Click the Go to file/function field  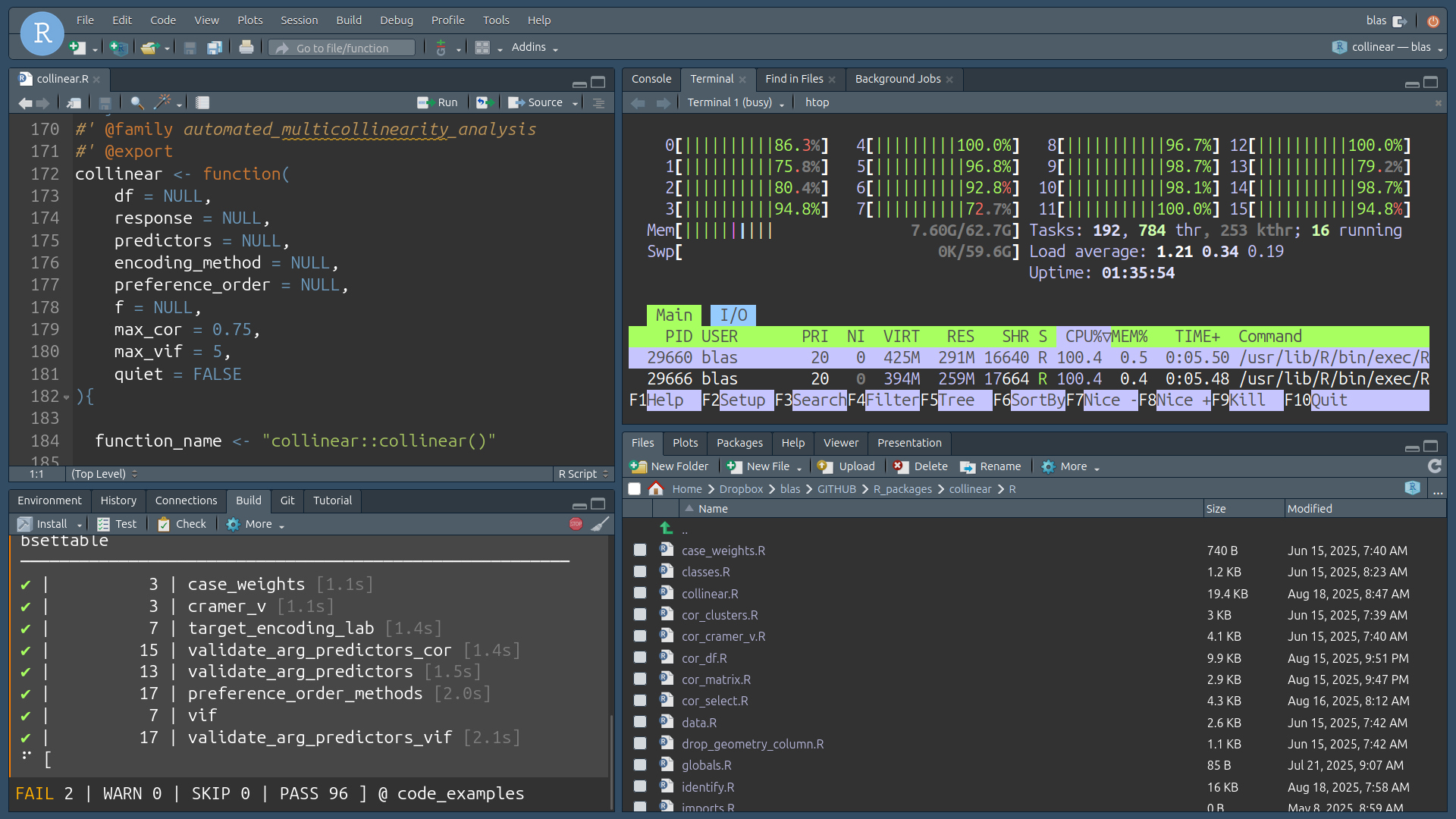(342, 48)
